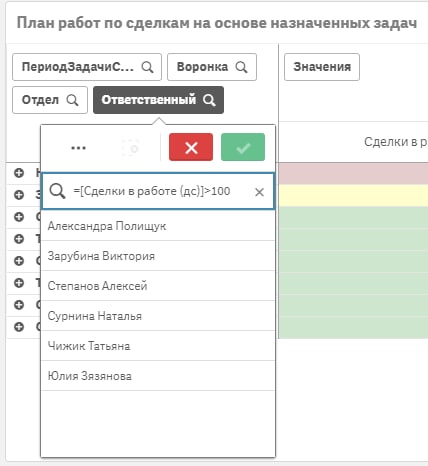428x466 pixels.
Task: Open search for ПериодЗадачиС... field
Action: [x=147, y=67]
